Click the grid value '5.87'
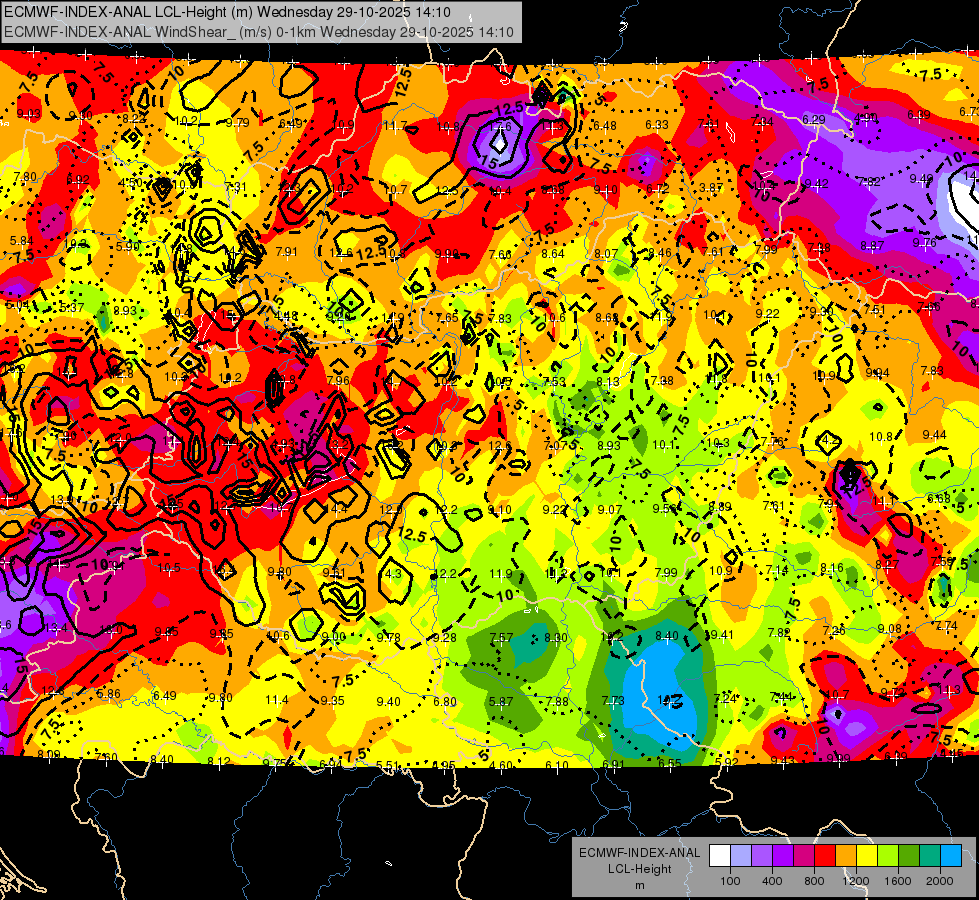The image size is (979, 900). pos(501,702)
